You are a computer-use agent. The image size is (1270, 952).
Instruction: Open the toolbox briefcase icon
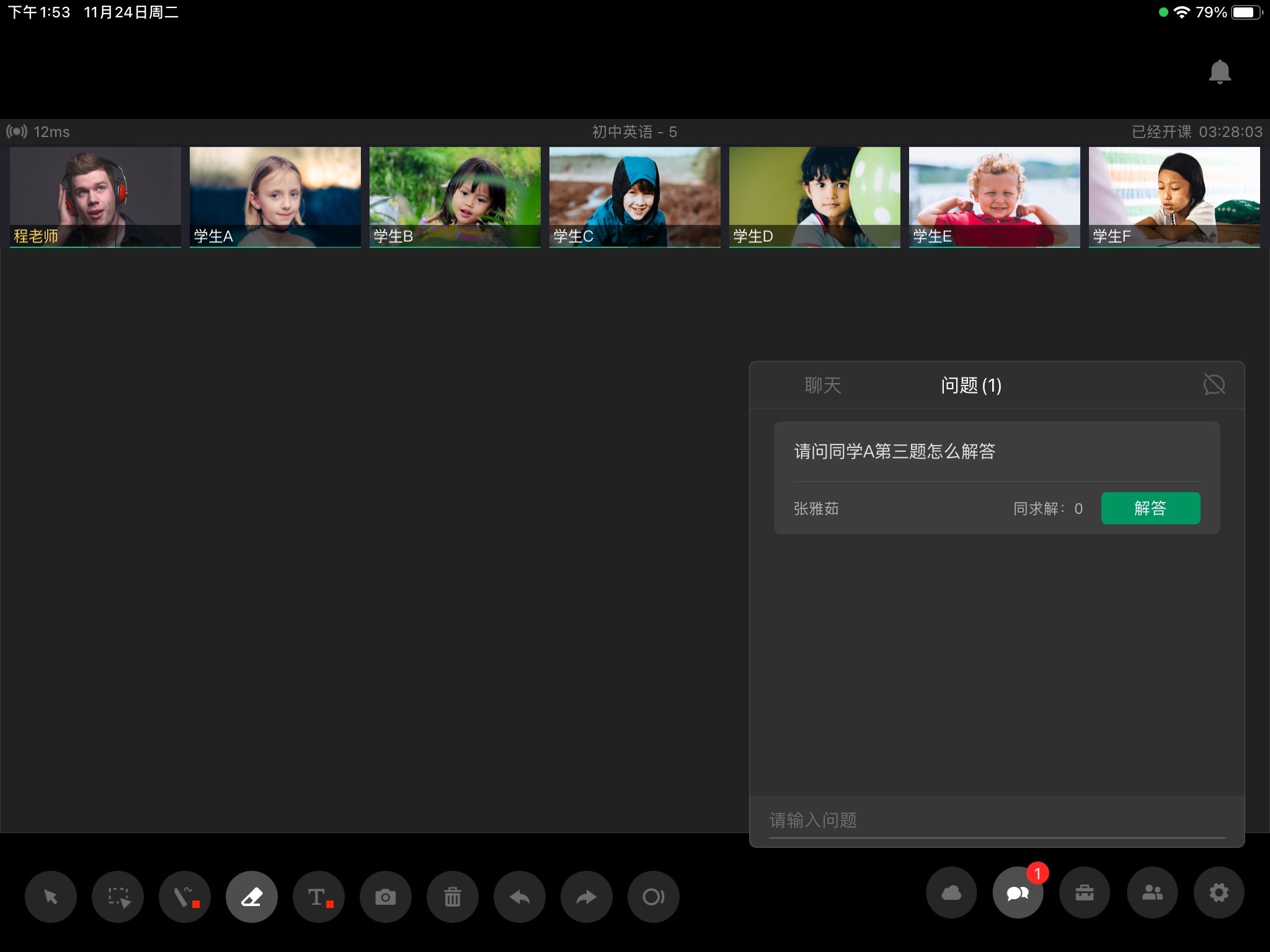1085,892
